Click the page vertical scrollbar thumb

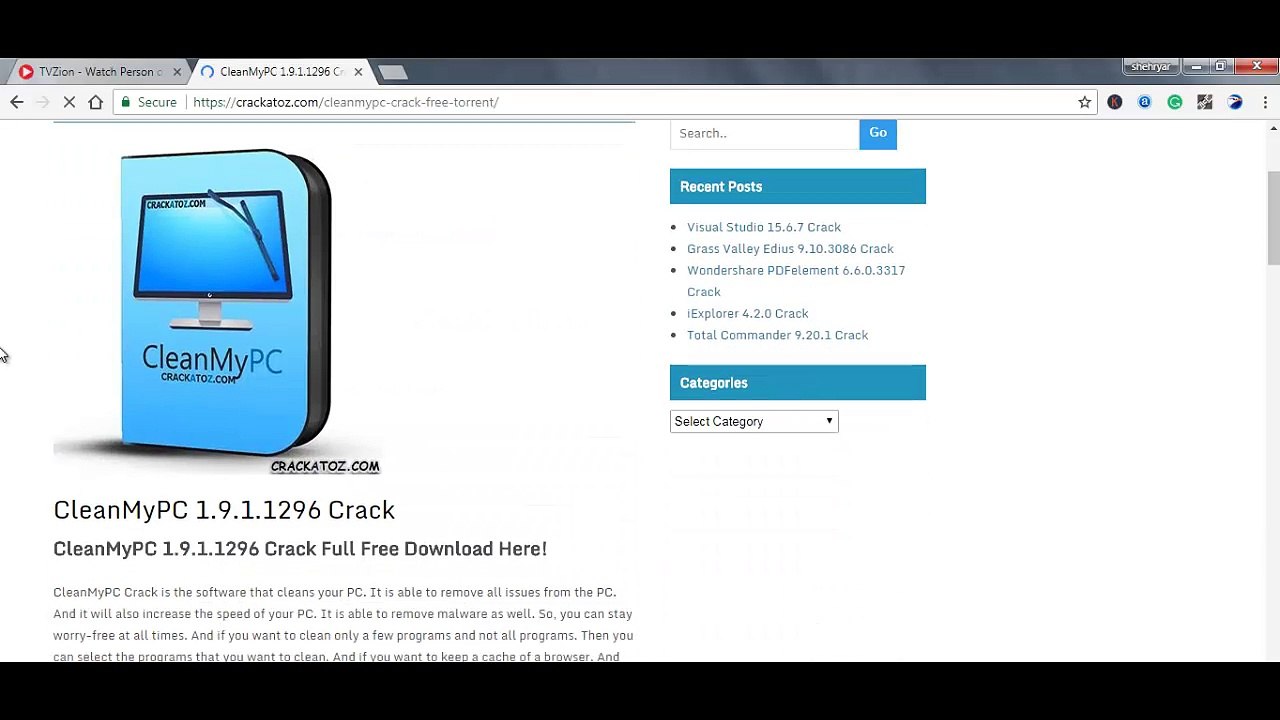point(1273,218)
